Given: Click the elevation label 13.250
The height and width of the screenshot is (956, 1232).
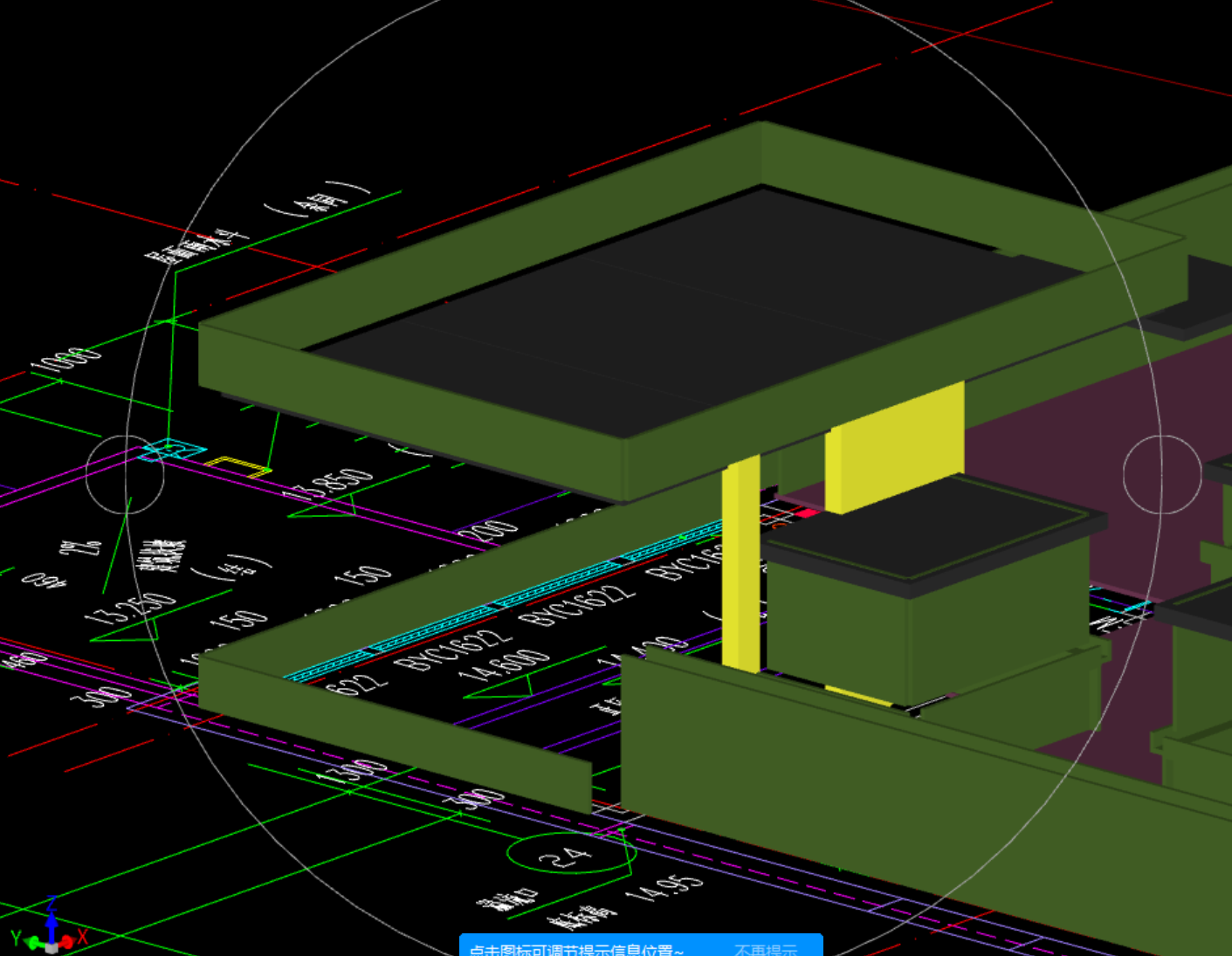Looking at the screenshot, I should coord(131,608).
